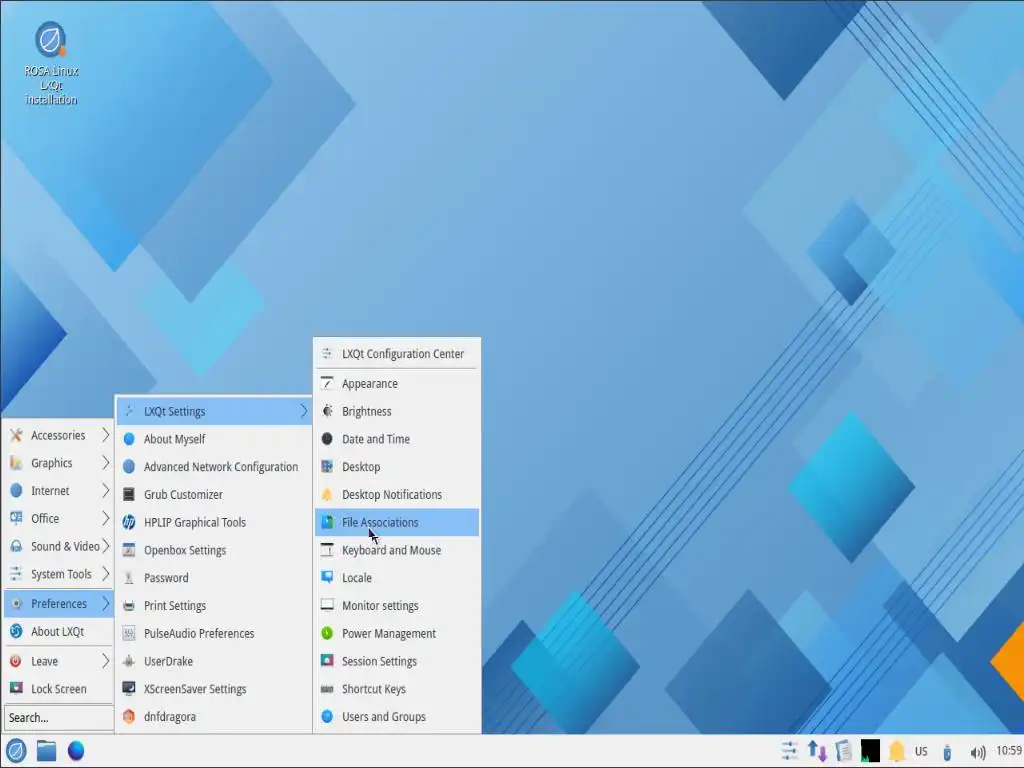Click the US keyboard layout indicator
Screen dimensions: 1024x768
921,751
